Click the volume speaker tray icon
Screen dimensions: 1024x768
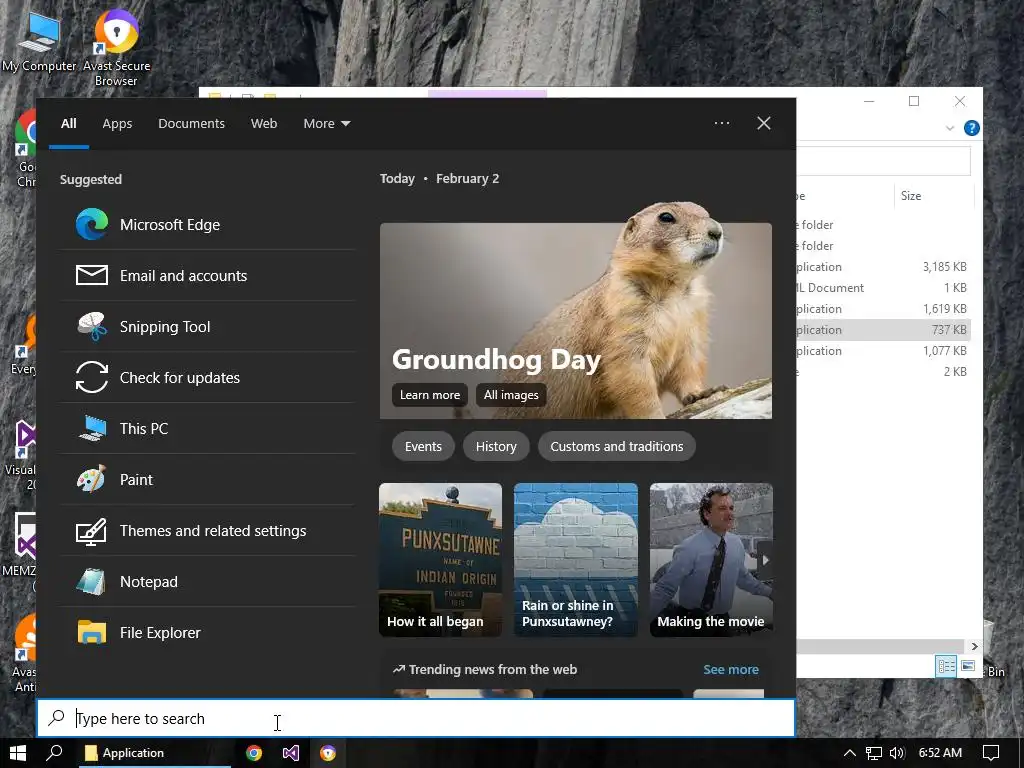(897, 753)
